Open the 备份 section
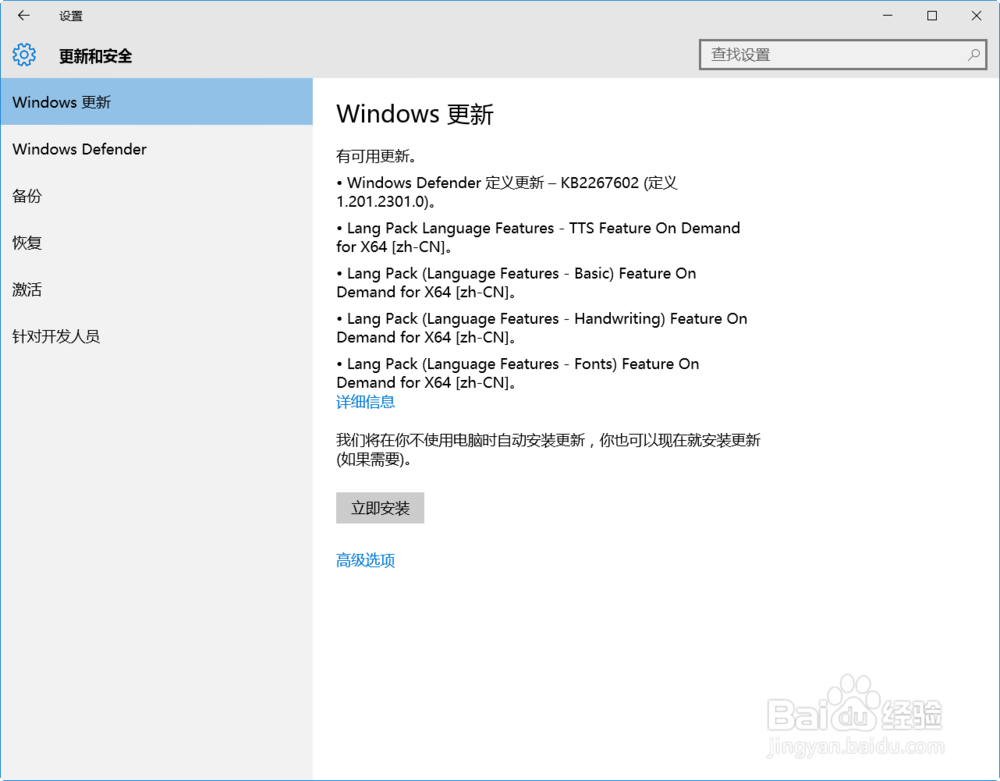This screenshot has height=781, width=1000. 156,196
